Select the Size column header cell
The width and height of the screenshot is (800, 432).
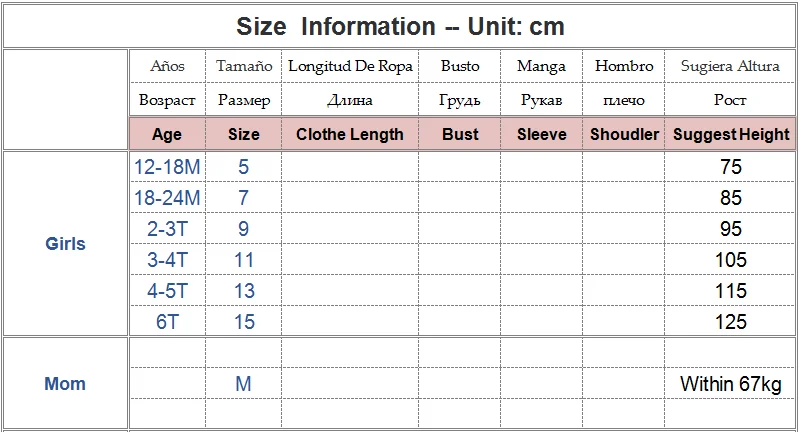[x=243, y=134]
